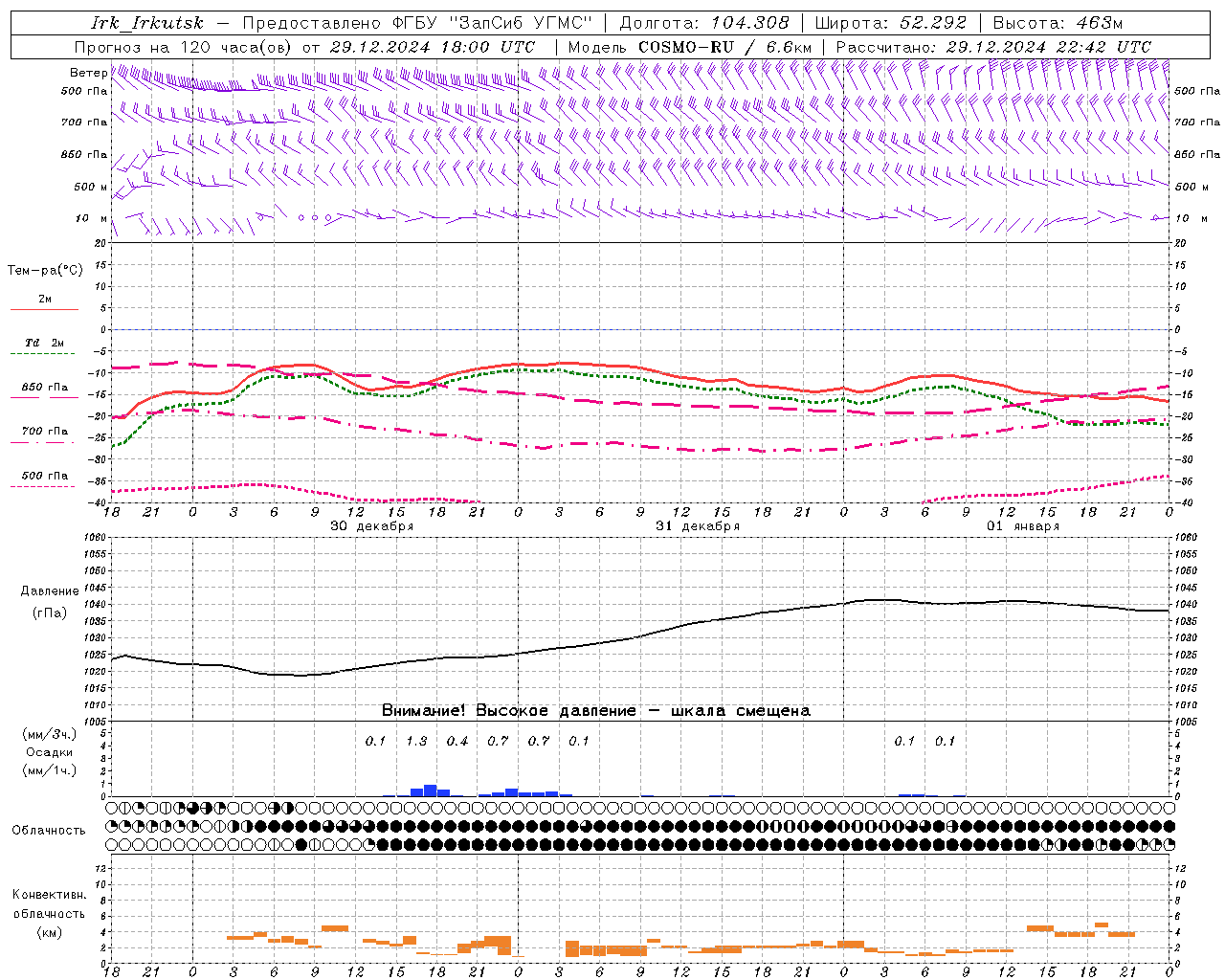Click the '700 гПа' entry in temperature legend
Image resolution: width=1225 pixels, height=980 pixels.
(x=44, y=431)
